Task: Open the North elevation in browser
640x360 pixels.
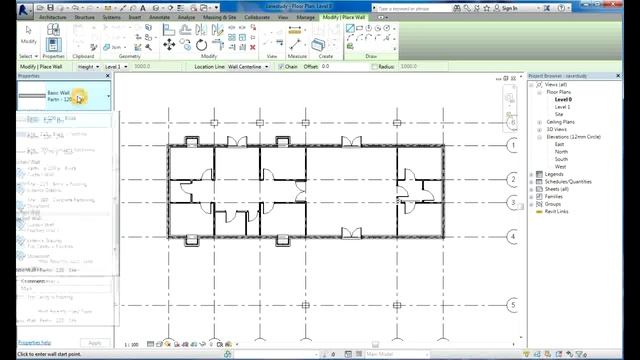Action: (561, 152)
